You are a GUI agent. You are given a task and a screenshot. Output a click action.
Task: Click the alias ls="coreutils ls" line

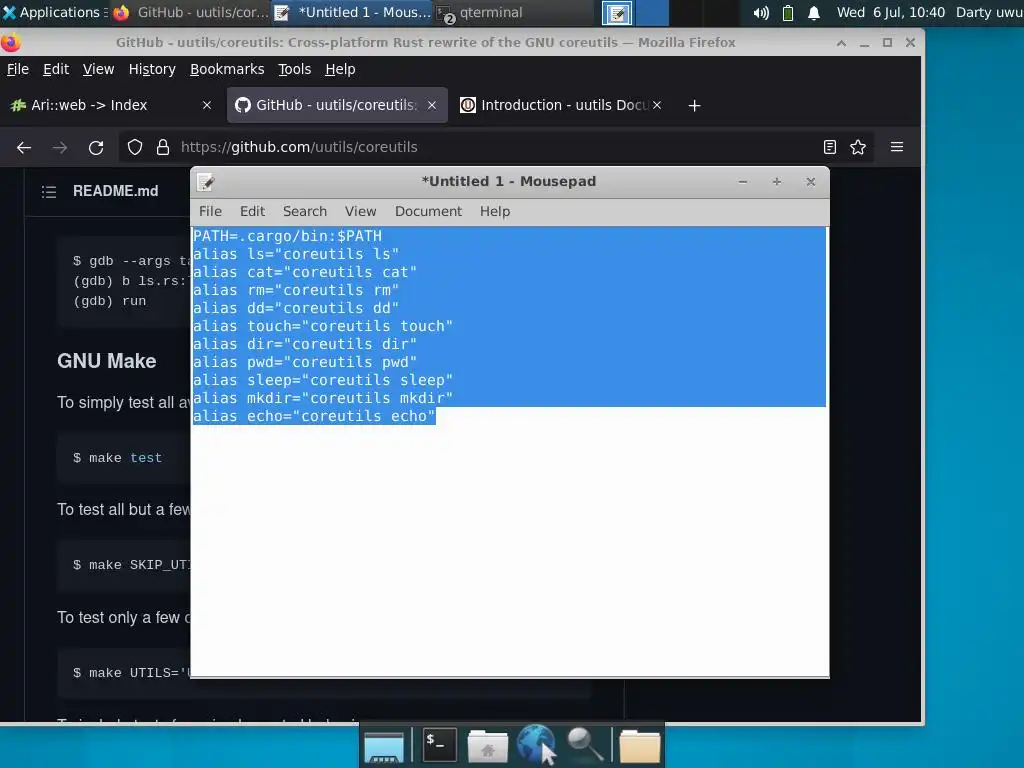coord(295,254)
